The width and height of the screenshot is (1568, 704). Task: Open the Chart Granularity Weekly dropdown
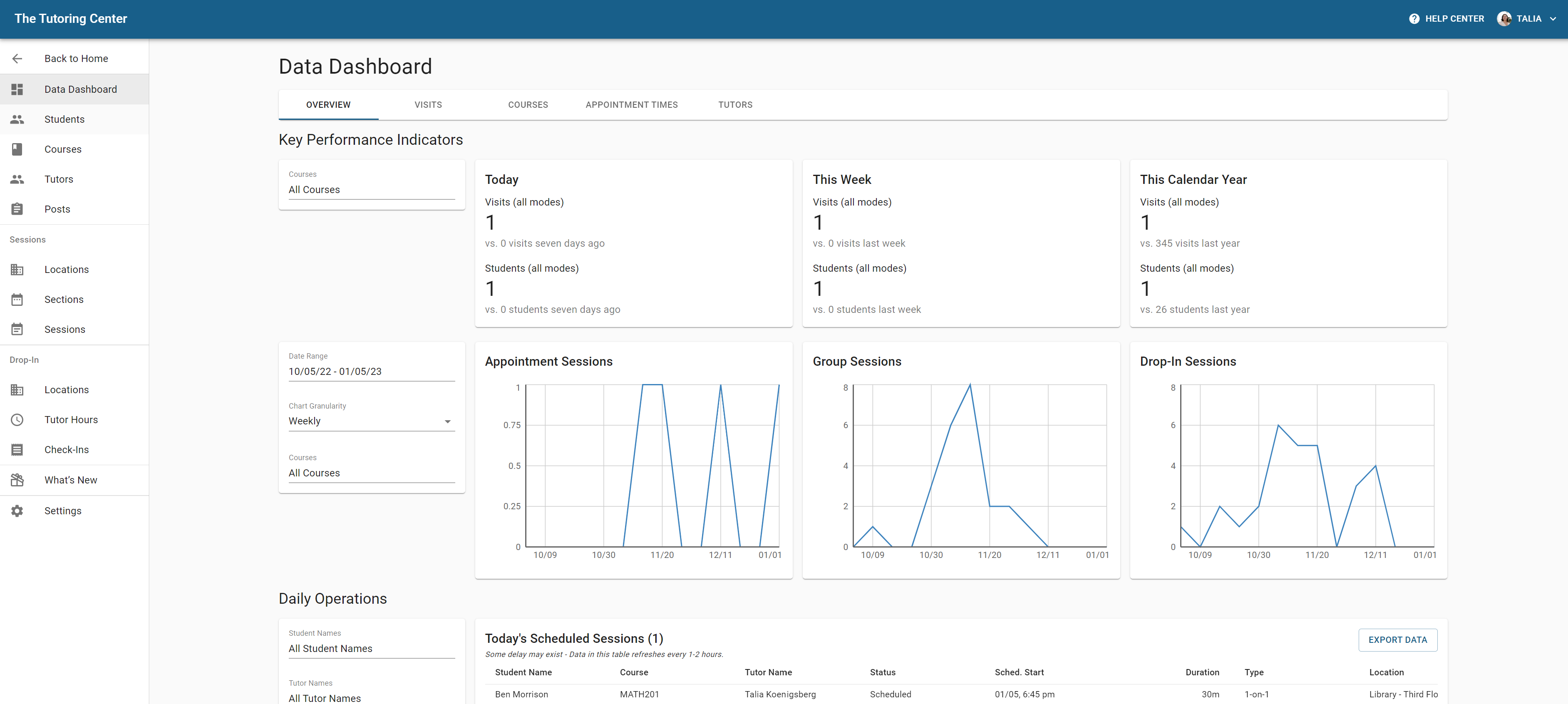371,421
